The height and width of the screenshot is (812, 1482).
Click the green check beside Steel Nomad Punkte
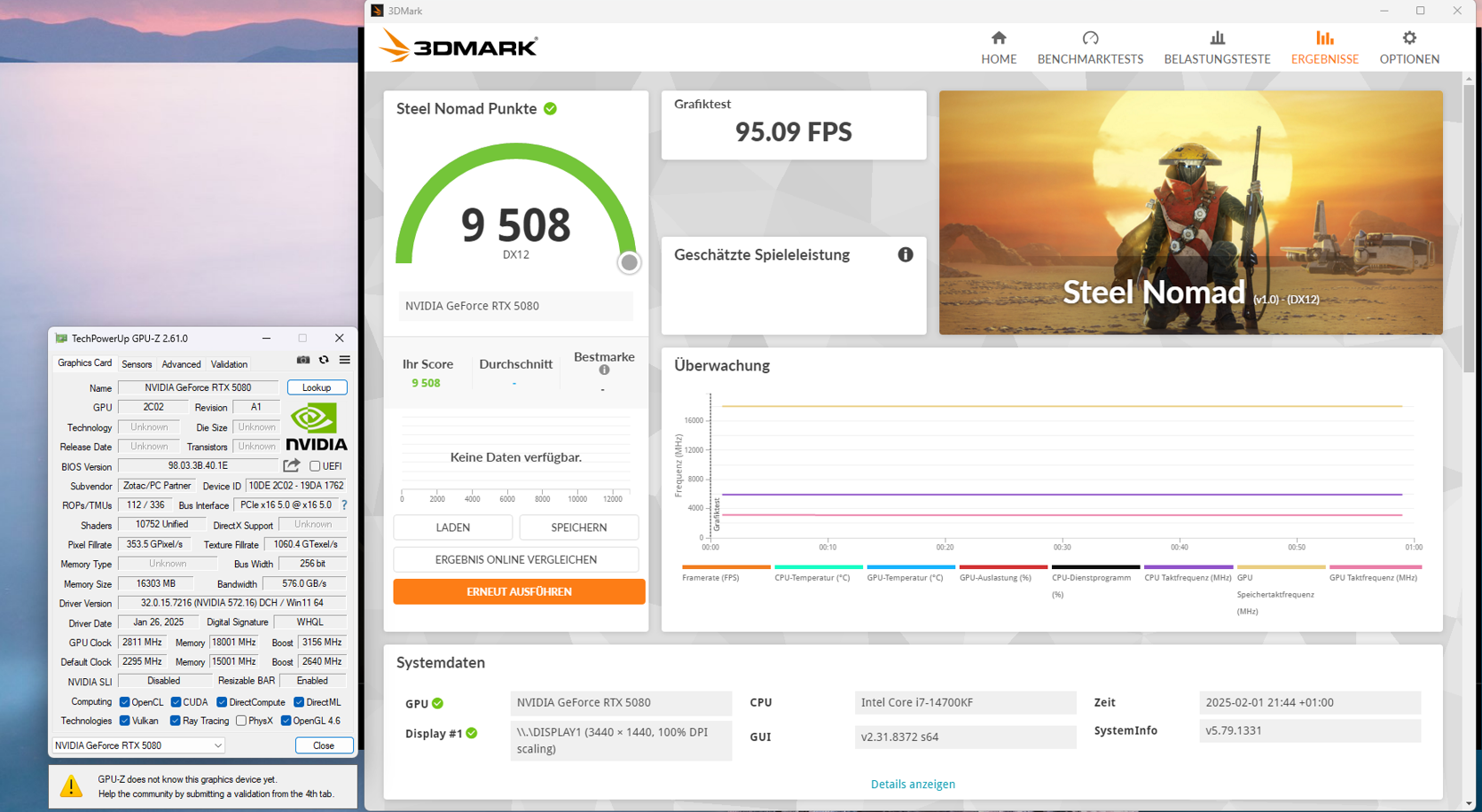(551, 108)
